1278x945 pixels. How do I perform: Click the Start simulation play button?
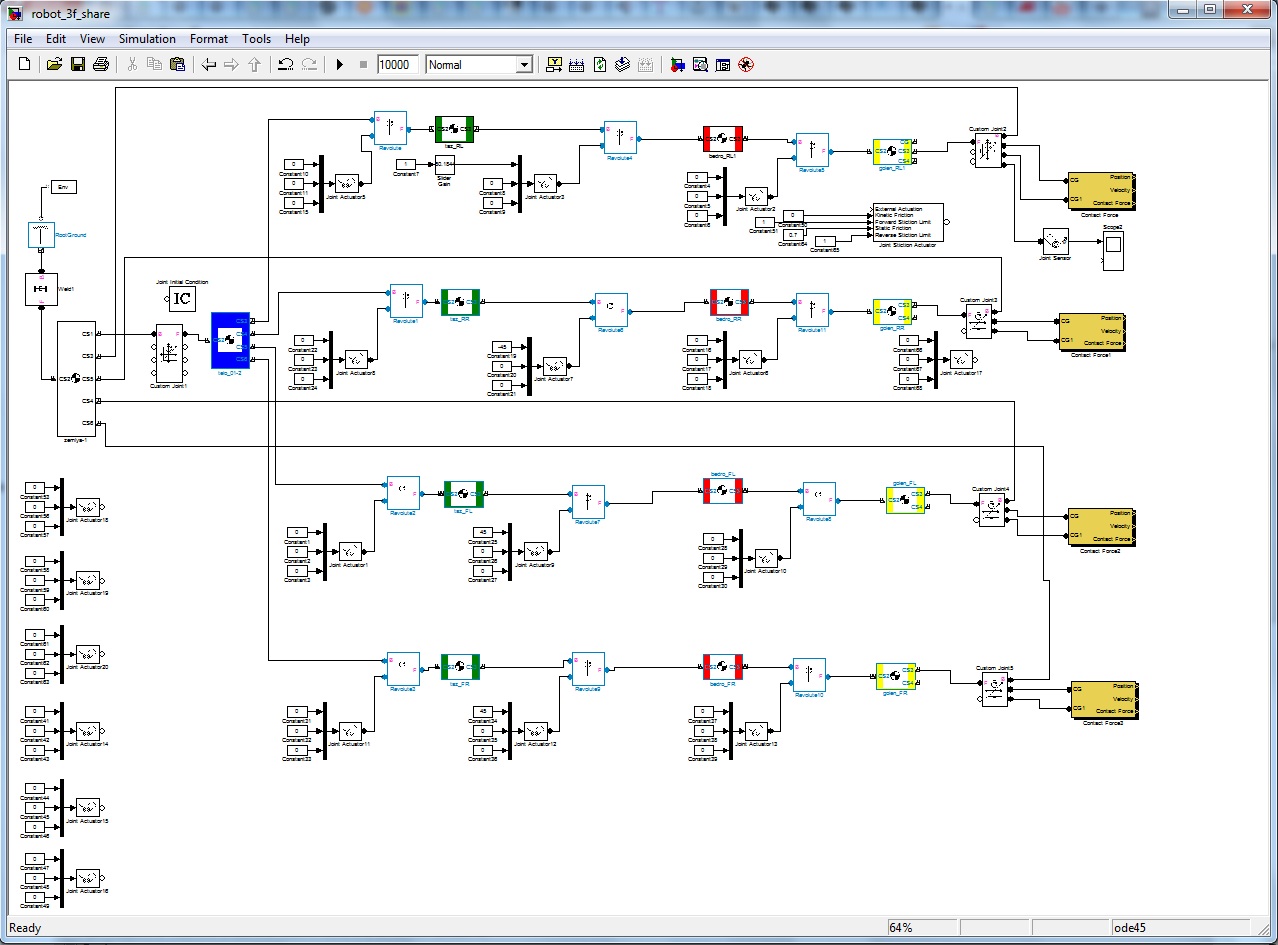point(340,65)
